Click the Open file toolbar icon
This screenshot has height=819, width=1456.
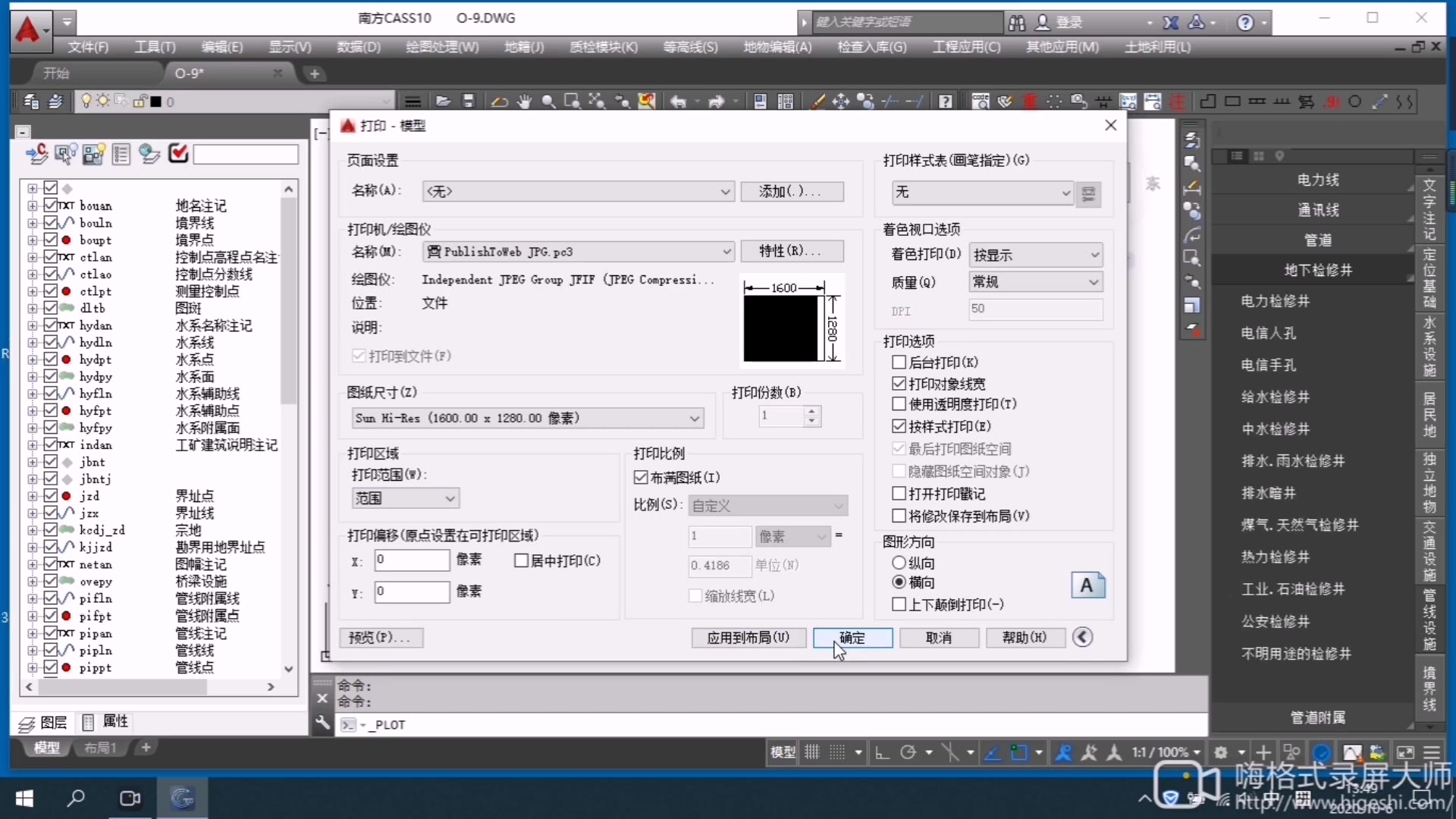coord(444,102)
